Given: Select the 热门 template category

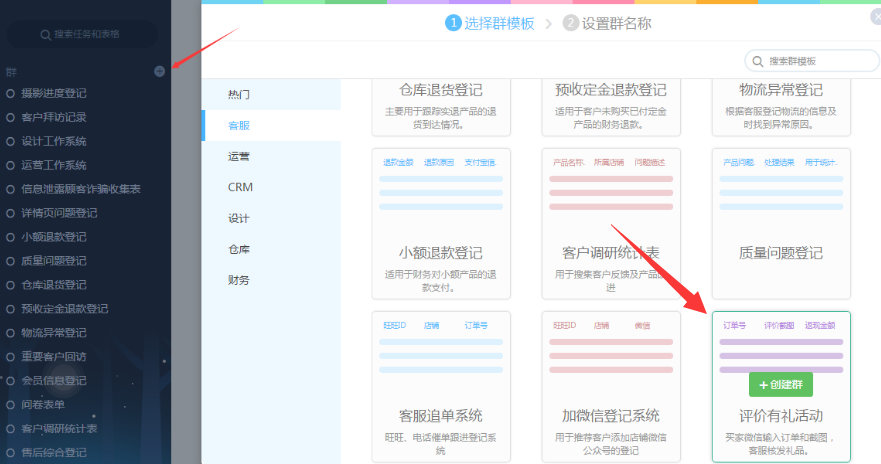Looking at the screenshot, I should point(271,94).
